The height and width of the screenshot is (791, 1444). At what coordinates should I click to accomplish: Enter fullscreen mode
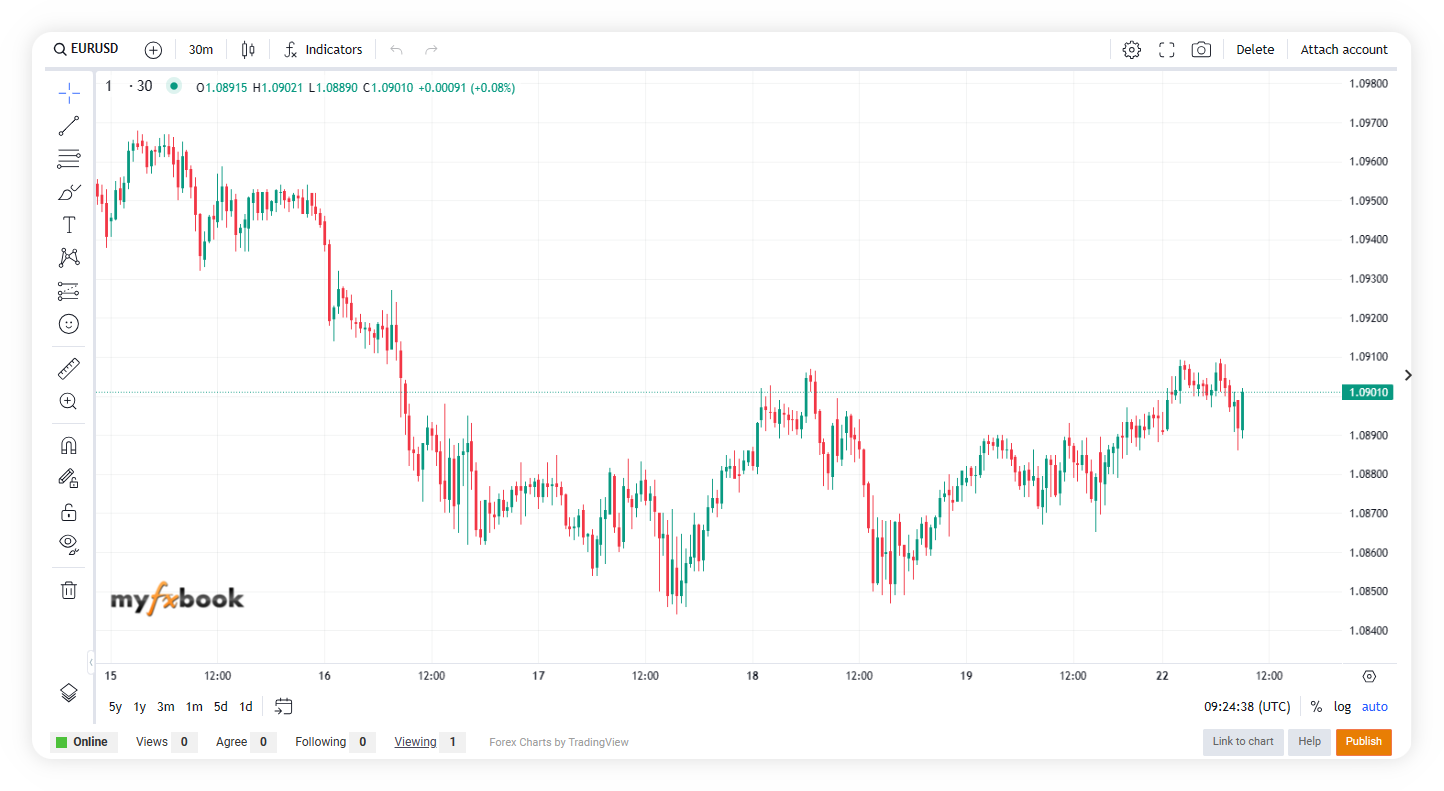point(1166,50)
